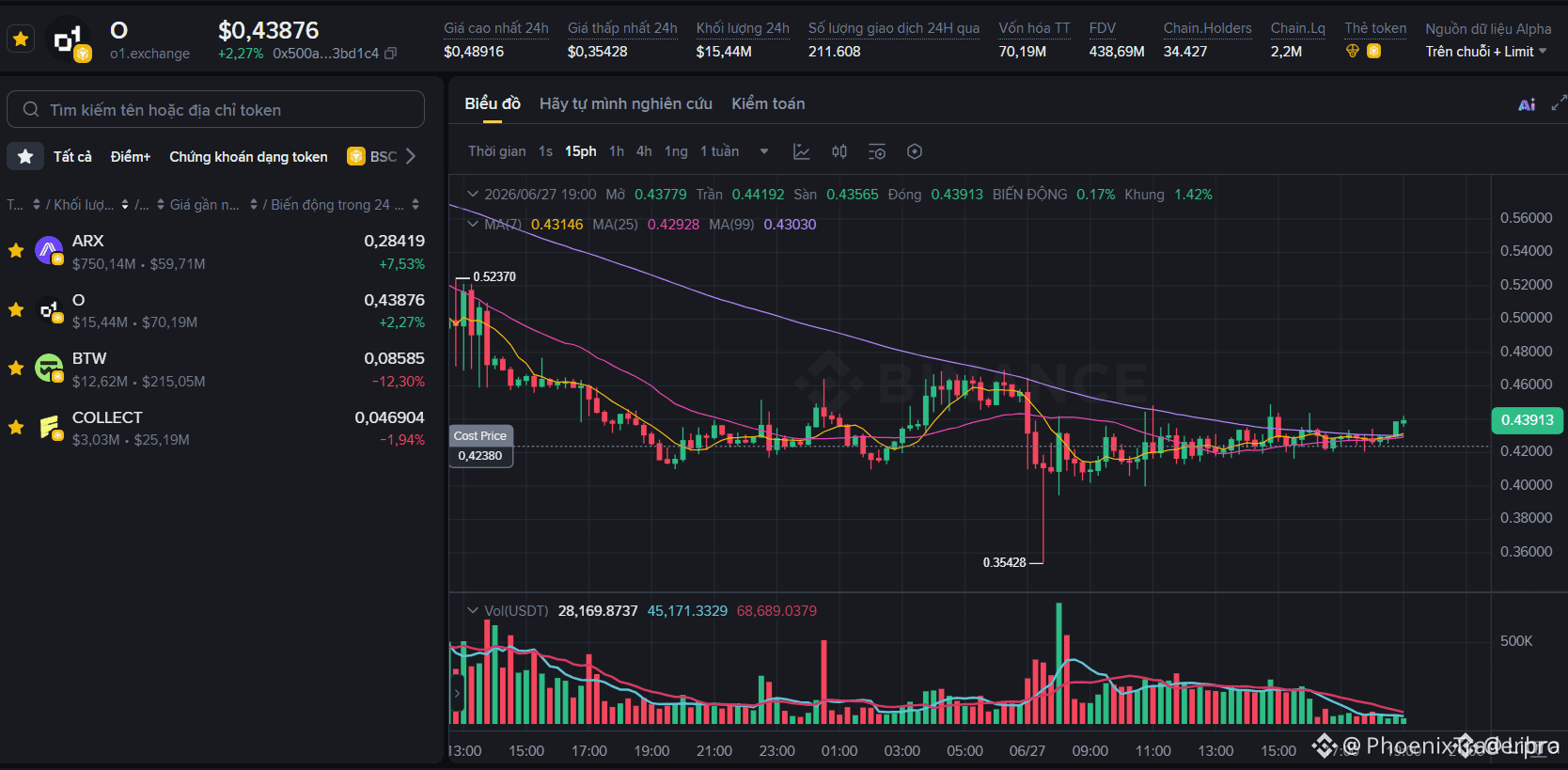Collapse the MA indicator legend chevron
The width and height of the screenshot is (1568, 770).
click(x=473, y=225)
